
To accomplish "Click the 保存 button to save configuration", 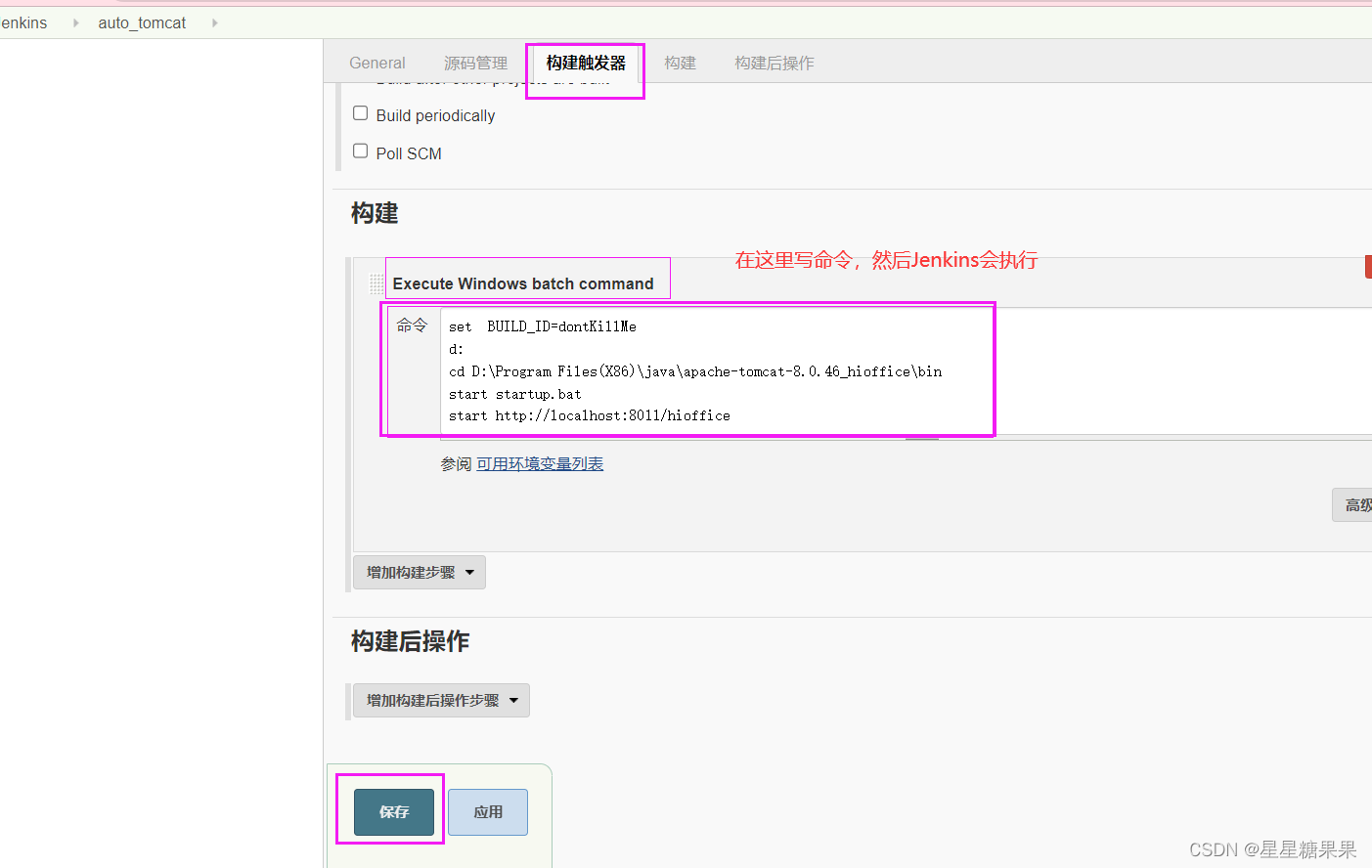I will pos(392,811).
